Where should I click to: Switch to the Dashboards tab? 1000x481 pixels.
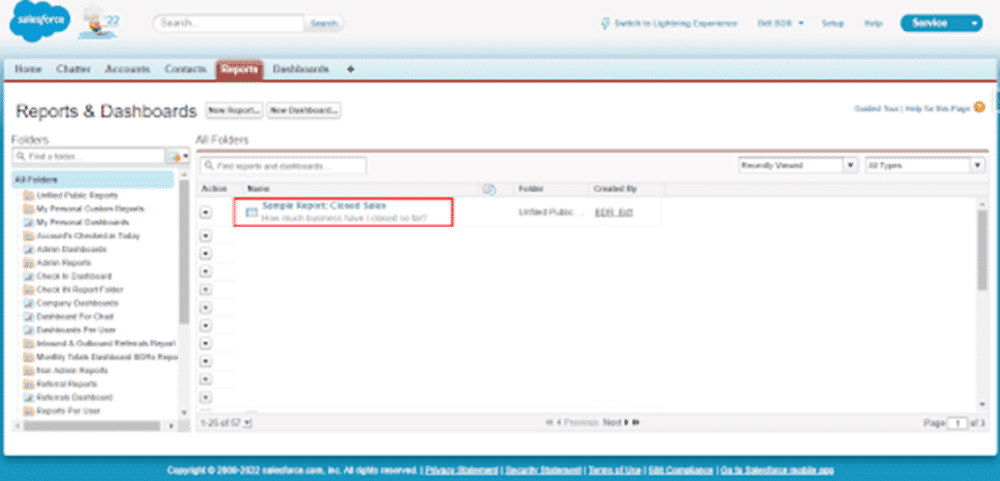pos(301,69)
